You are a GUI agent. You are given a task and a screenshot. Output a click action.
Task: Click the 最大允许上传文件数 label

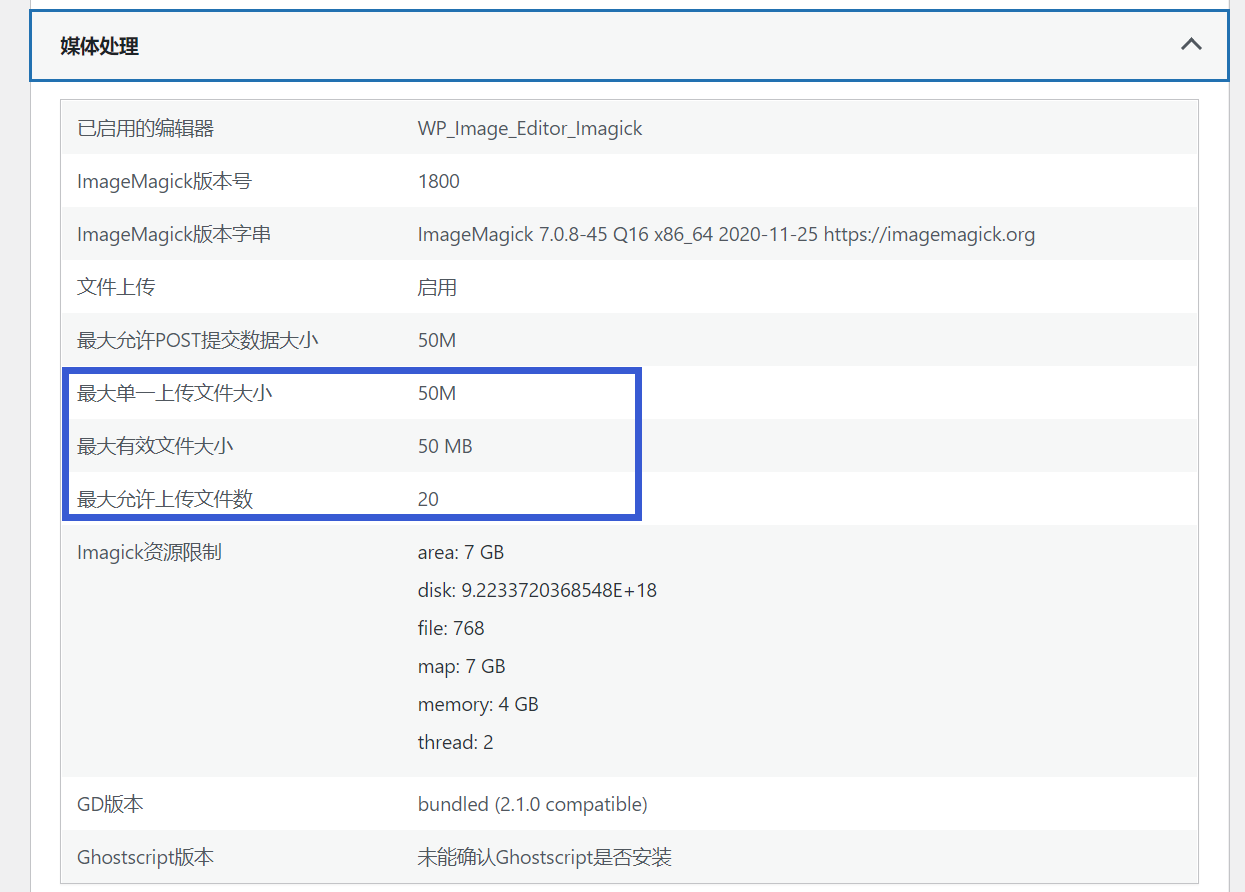164,499
